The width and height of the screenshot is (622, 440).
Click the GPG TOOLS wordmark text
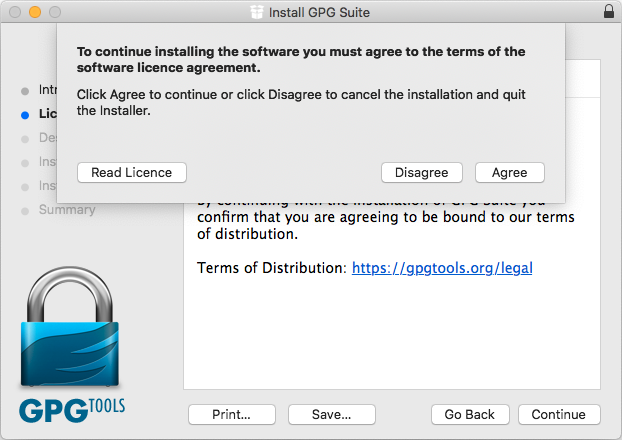[72, 410]
